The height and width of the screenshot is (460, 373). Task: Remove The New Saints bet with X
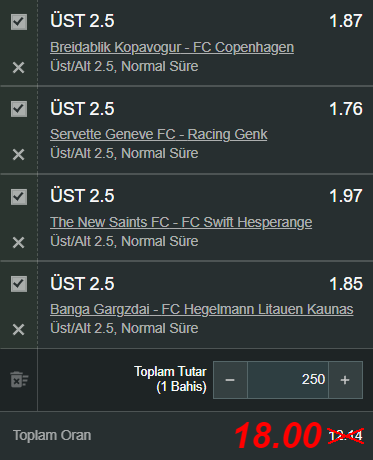(x=18, y=242)
